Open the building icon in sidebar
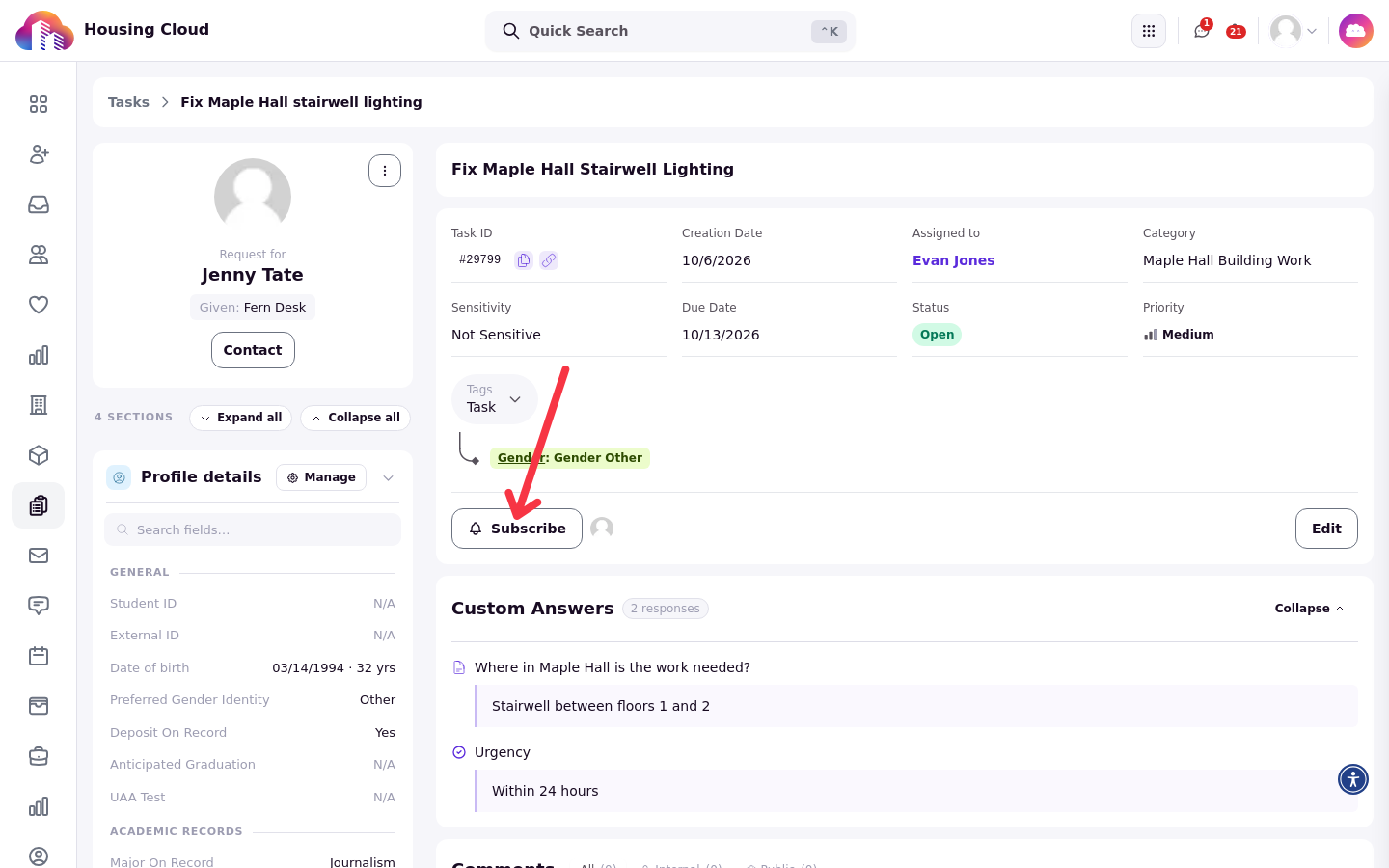Screen dimensions: 1389x868 39,405
